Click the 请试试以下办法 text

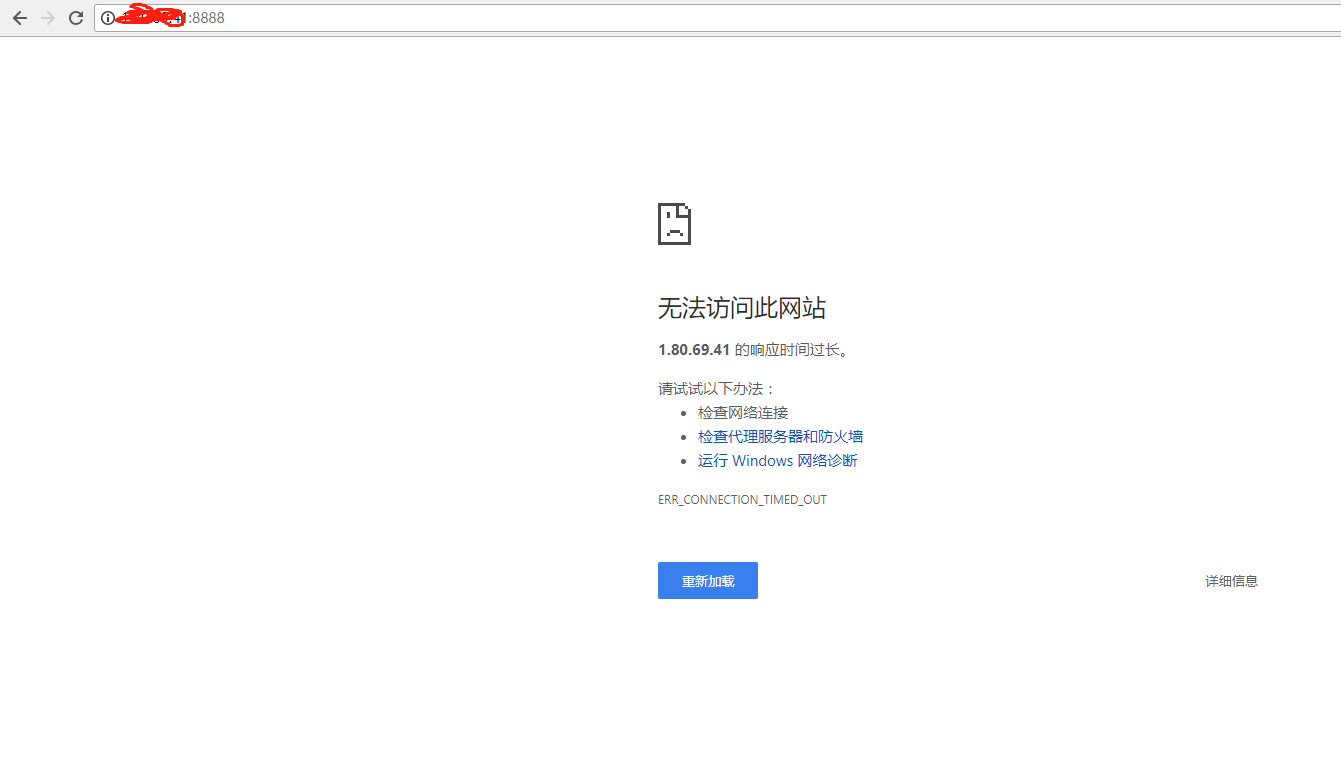[717, 389]
